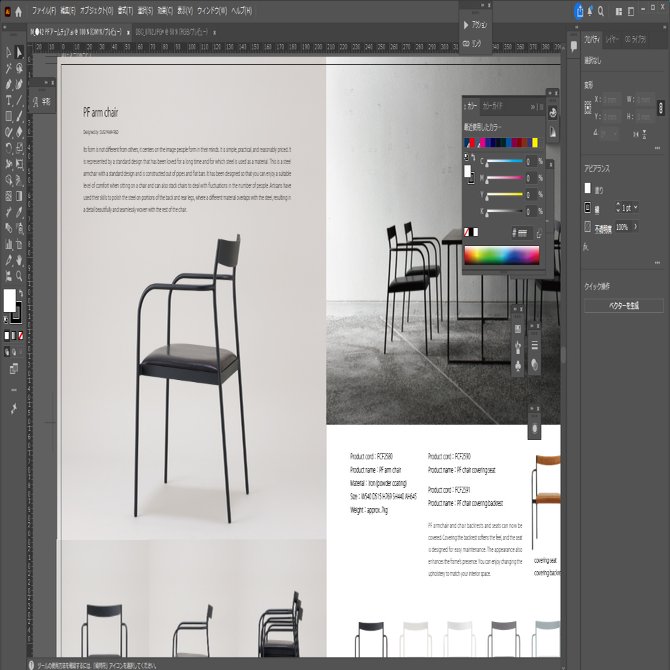This screenshot has height=670, width=670.
Task: Select the Rectangle tool
Action: (9, 116)
